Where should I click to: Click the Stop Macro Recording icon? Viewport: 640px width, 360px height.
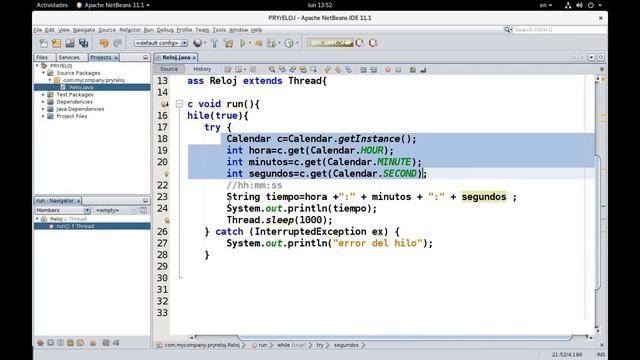pyautogui.click(x=398, y=69)
